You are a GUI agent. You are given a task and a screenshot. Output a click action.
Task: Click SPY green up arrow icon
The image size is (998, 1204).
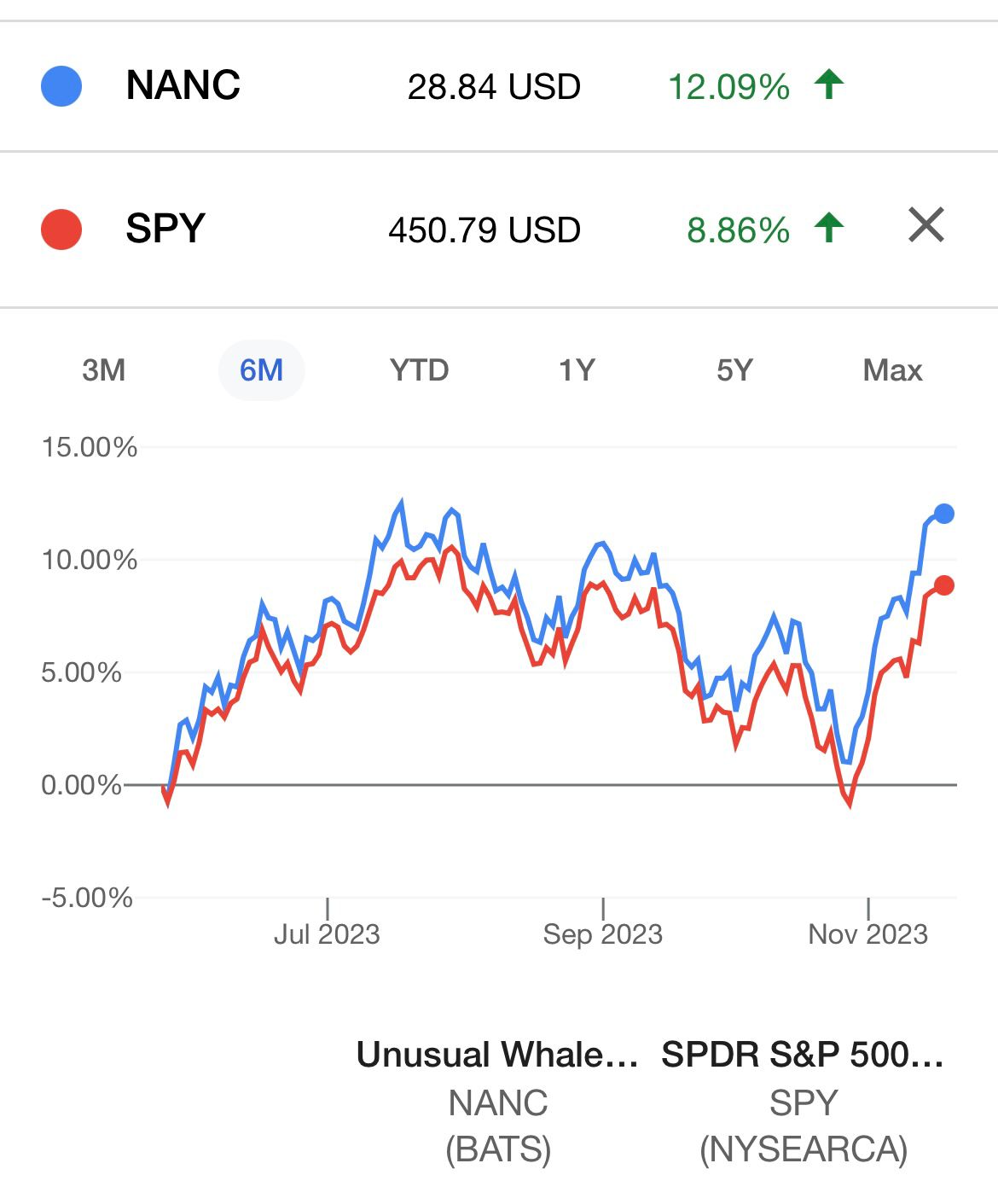pos(828,229)
